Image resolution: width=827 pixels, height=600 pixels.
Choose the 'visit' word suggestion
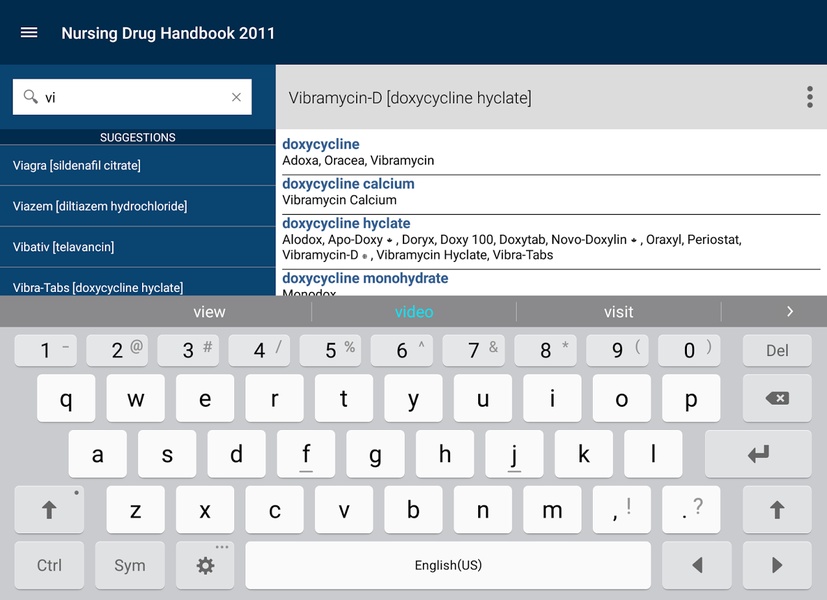pos(619,312)
